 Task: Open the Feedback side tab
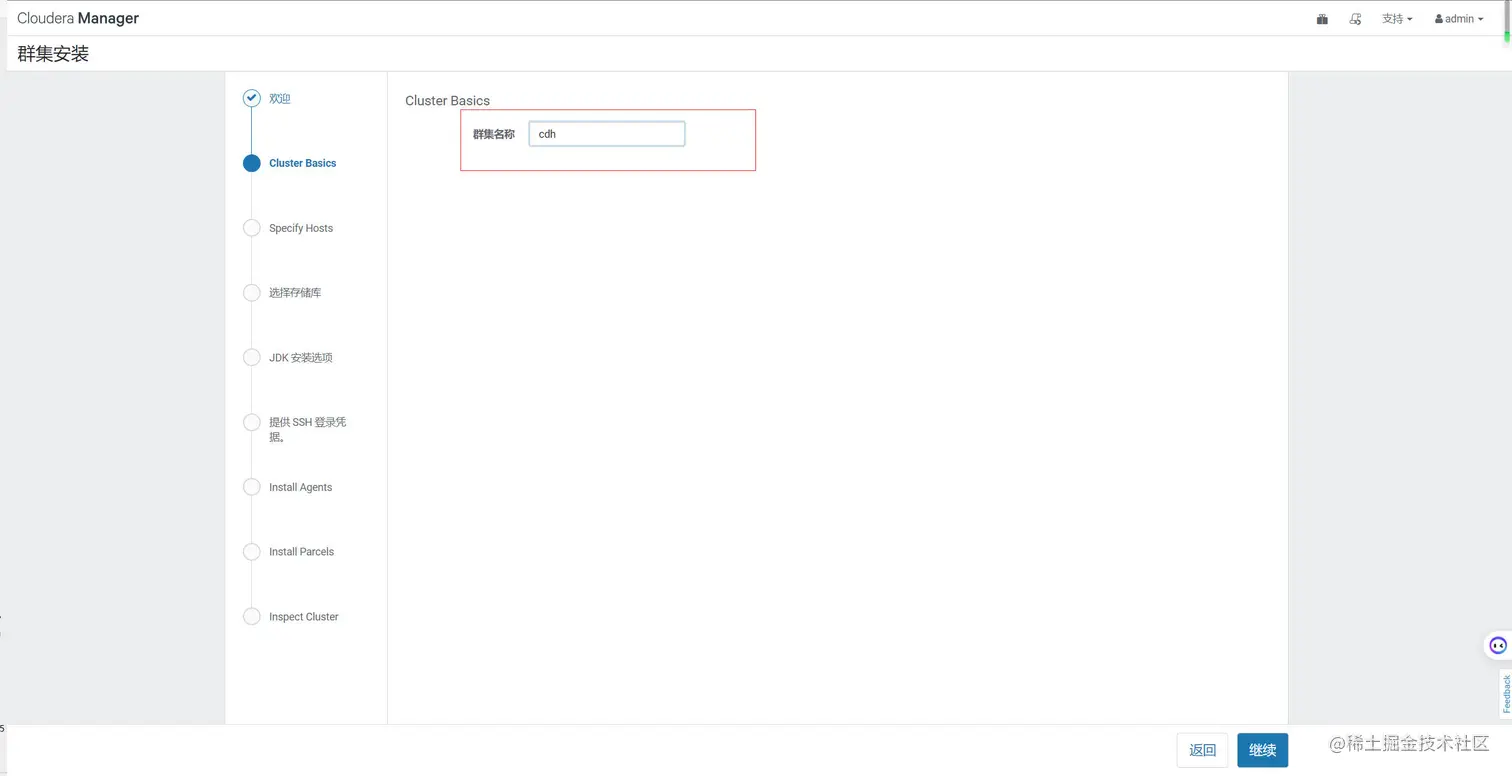1506,693
